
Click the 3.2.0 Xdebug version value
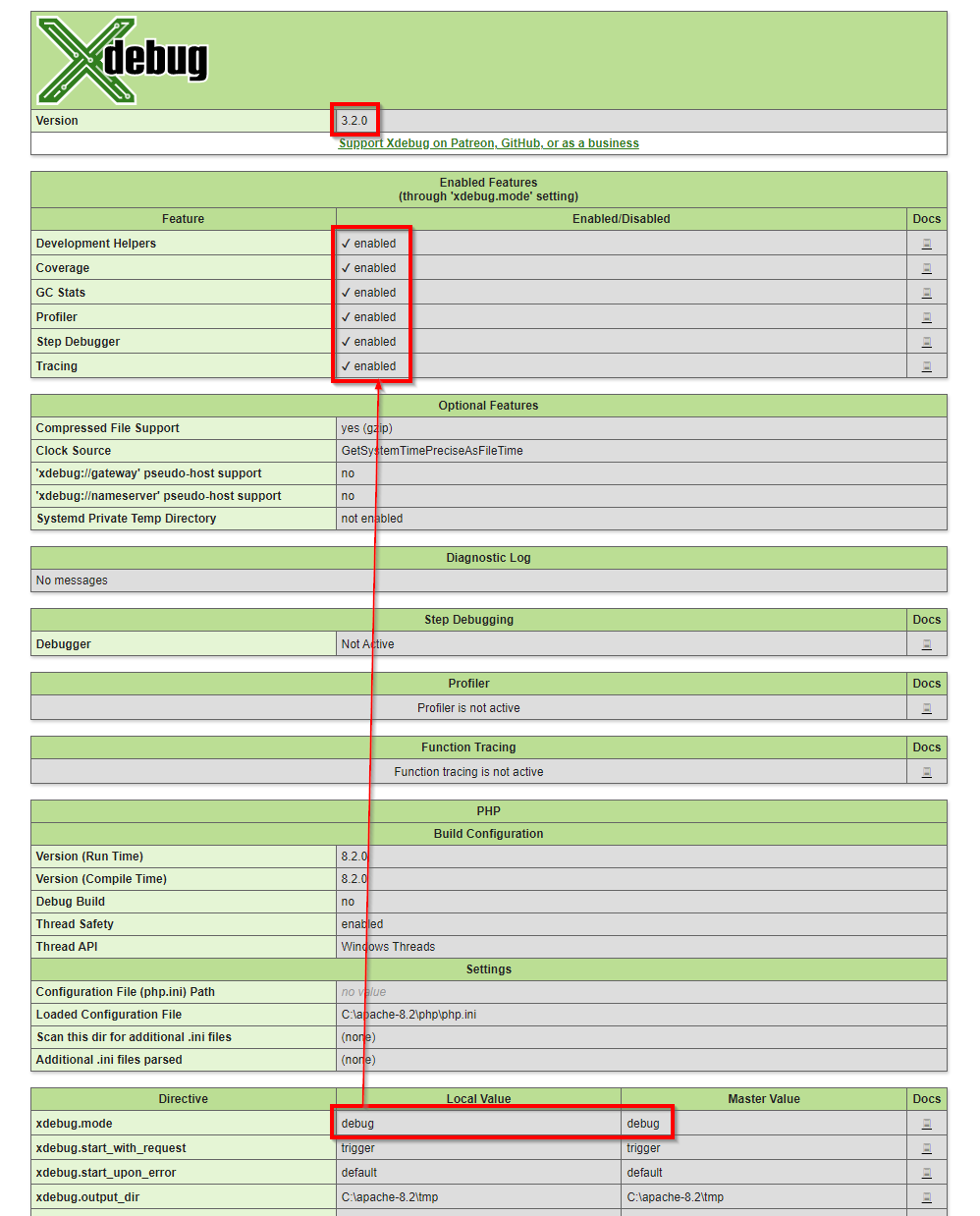(354, 121)
